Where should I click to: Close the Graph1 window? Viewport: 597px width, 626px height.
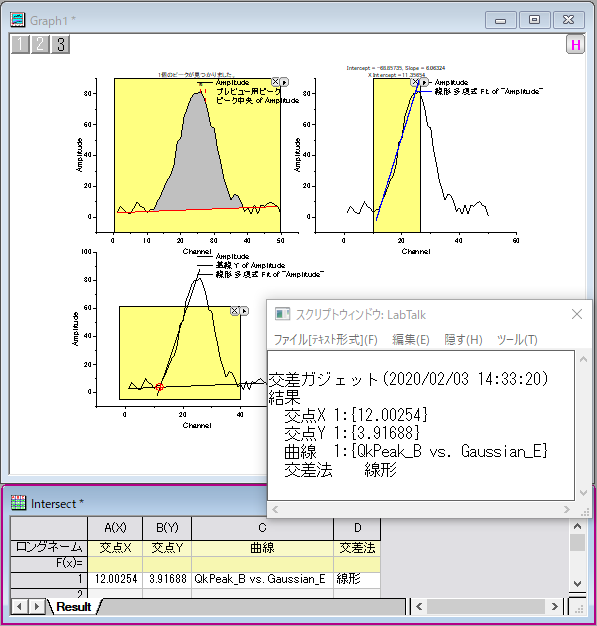tap(568, 20)
